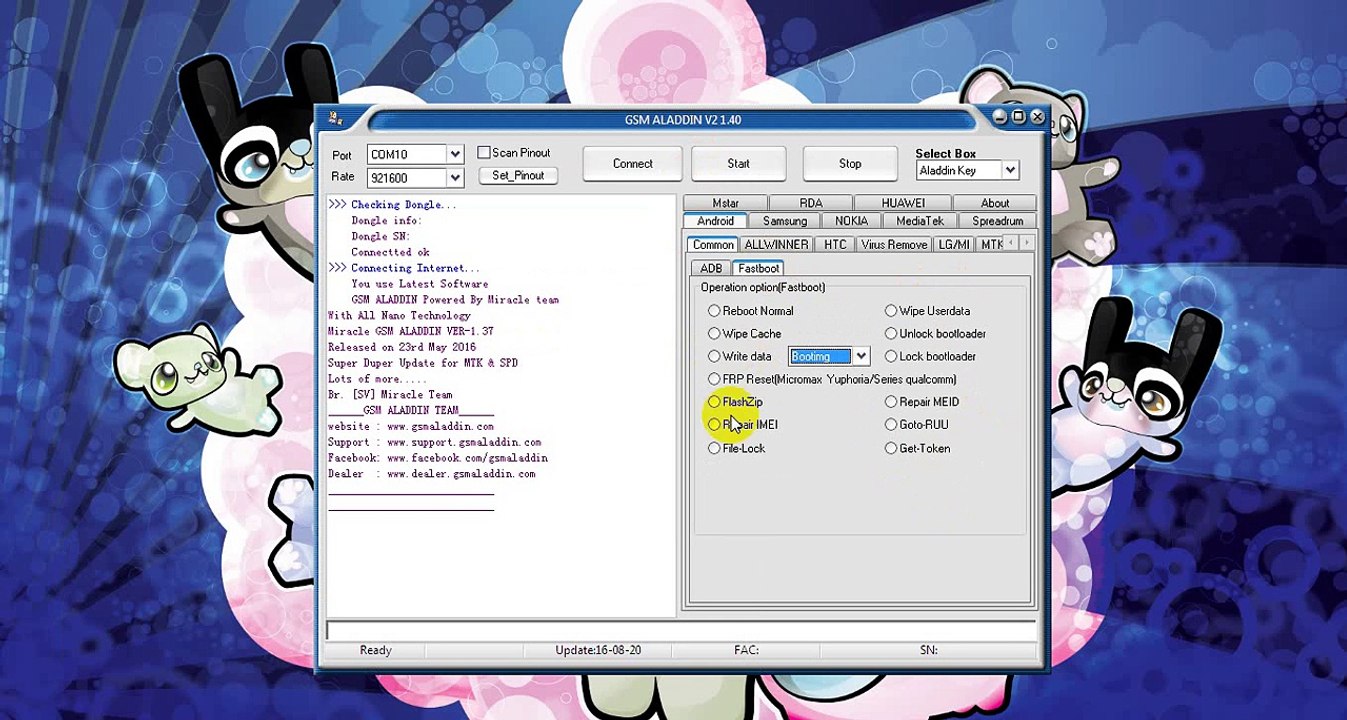The height and width of the screenshot is (720, 1347).
Task: Click the 'Operation option(Fastboot)' group label
Action: [763, 288]
